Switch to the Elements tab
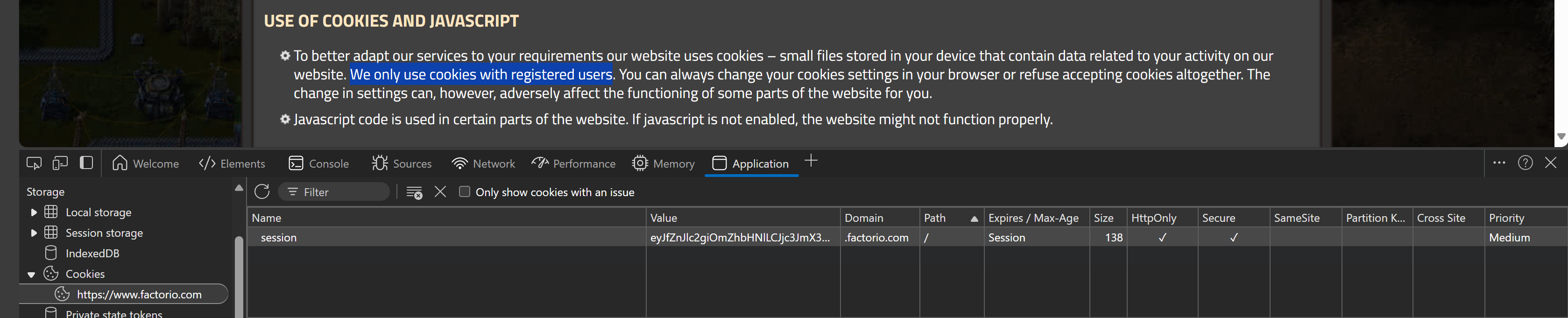 [x=232, y=163]
